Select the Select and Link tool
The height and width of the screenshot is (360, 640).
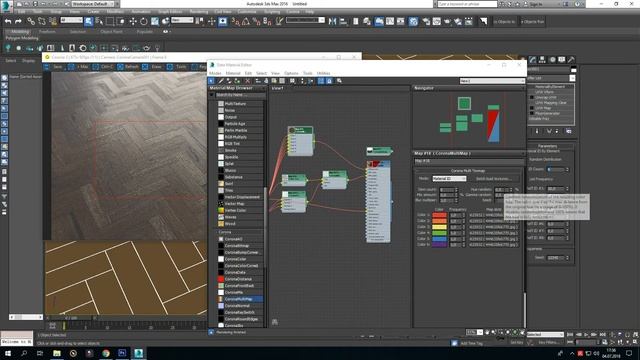tap(31, 21)
